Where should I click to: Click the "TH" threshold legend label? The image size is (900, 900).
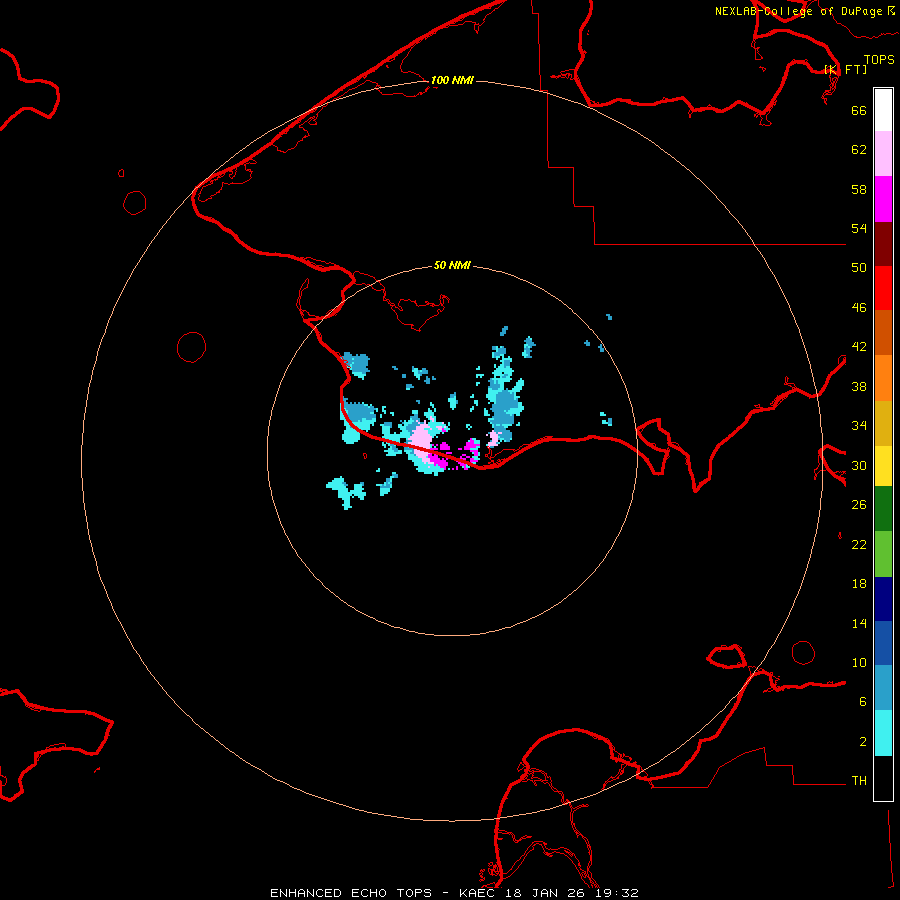click(859, 781)
